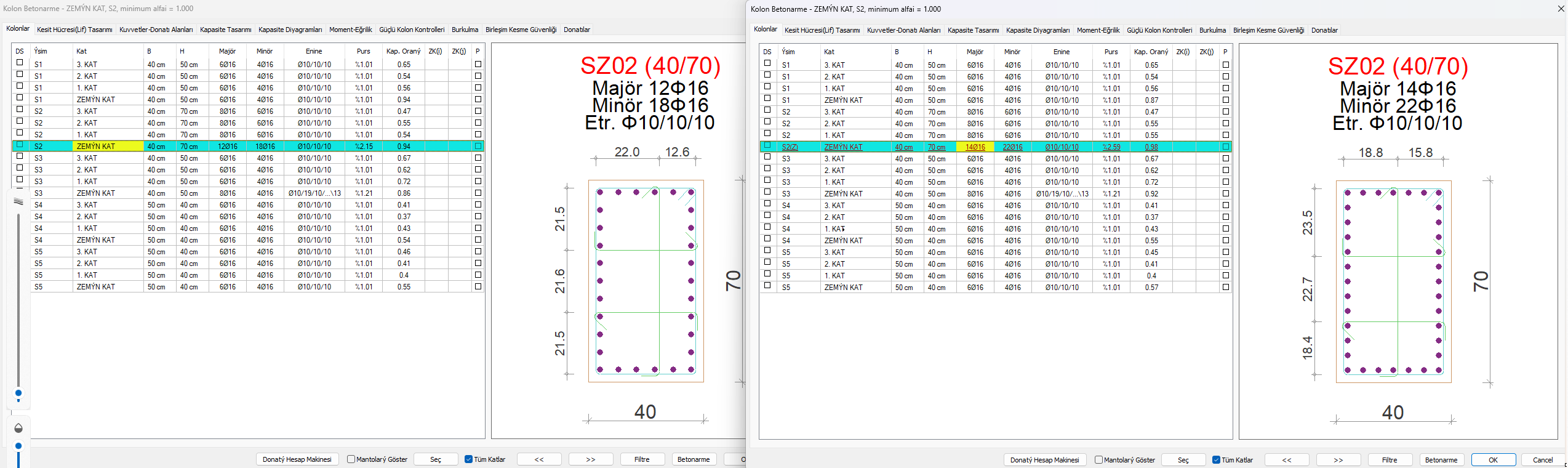Screen dimensions: 1568x468
Task: Click Filtre in the front window
Action: (1390, 460)
